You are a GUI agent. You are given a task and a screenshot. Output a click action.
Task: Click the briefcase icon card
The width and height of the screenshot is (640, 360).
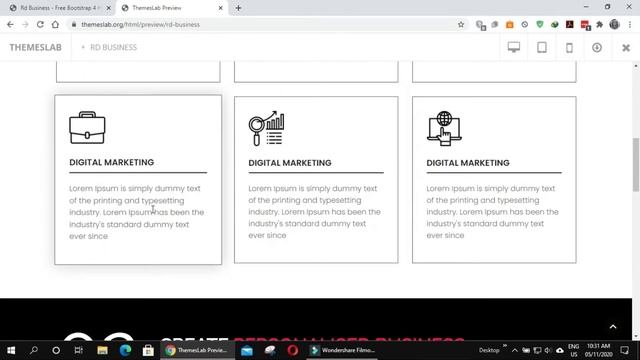[138, 180]
